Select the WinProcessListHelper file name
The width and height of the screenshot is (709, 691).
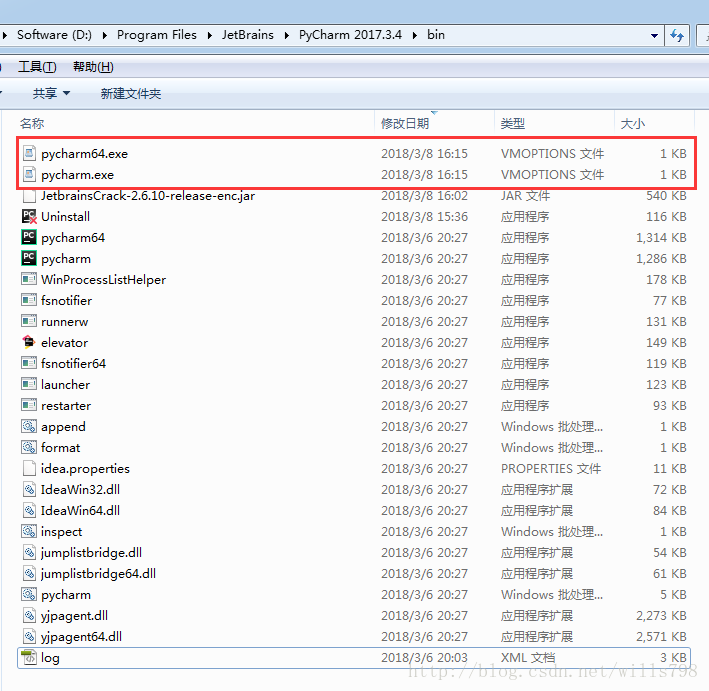[x=104, y=279]
